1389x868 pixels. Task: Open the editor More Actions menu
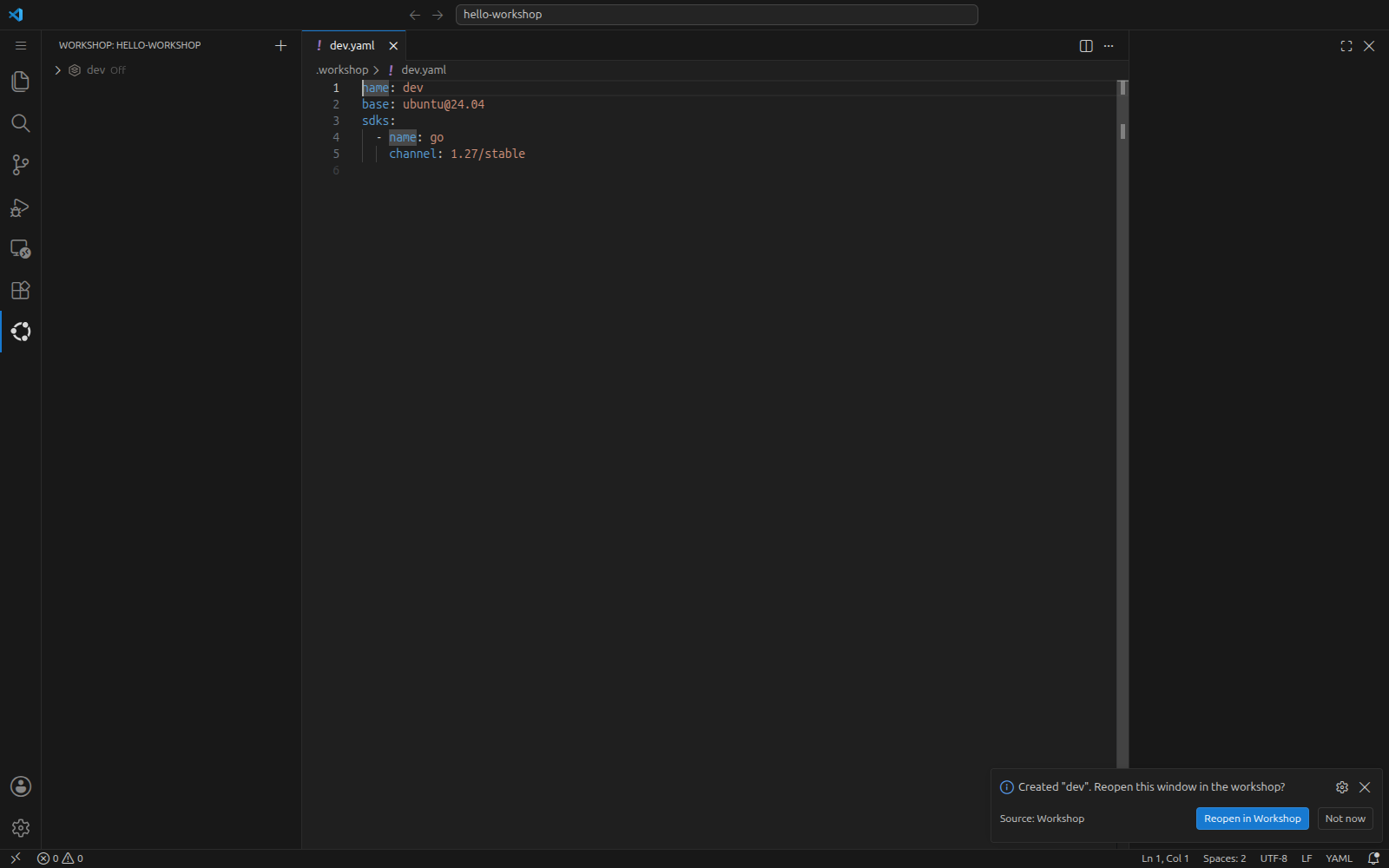tap(1109, 46)
